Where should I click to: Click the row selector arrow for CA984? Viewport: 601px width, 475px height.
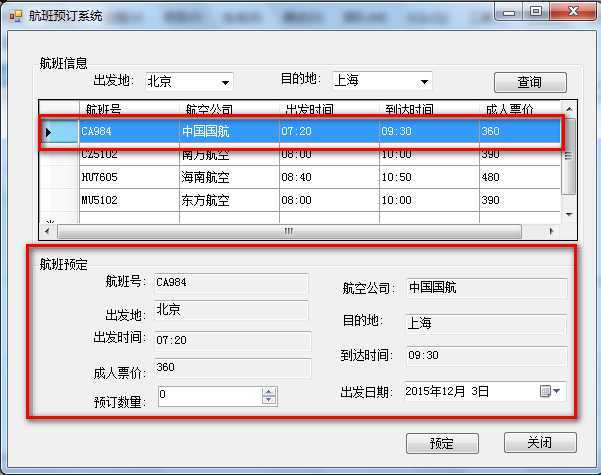point(59,132)
